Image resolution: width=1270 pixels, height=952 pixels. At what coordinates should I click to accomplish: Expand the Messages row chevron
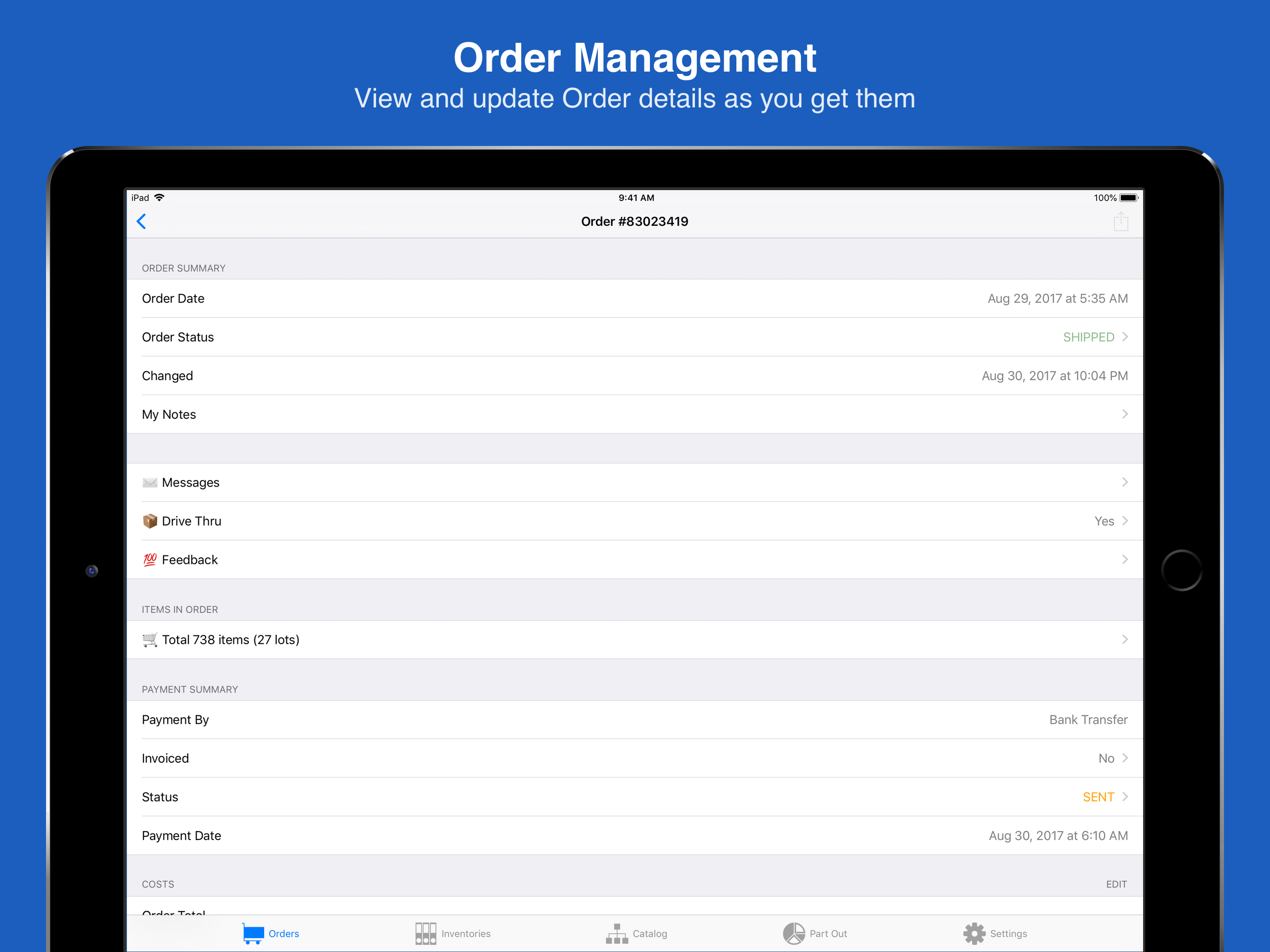click(1125, 483)
